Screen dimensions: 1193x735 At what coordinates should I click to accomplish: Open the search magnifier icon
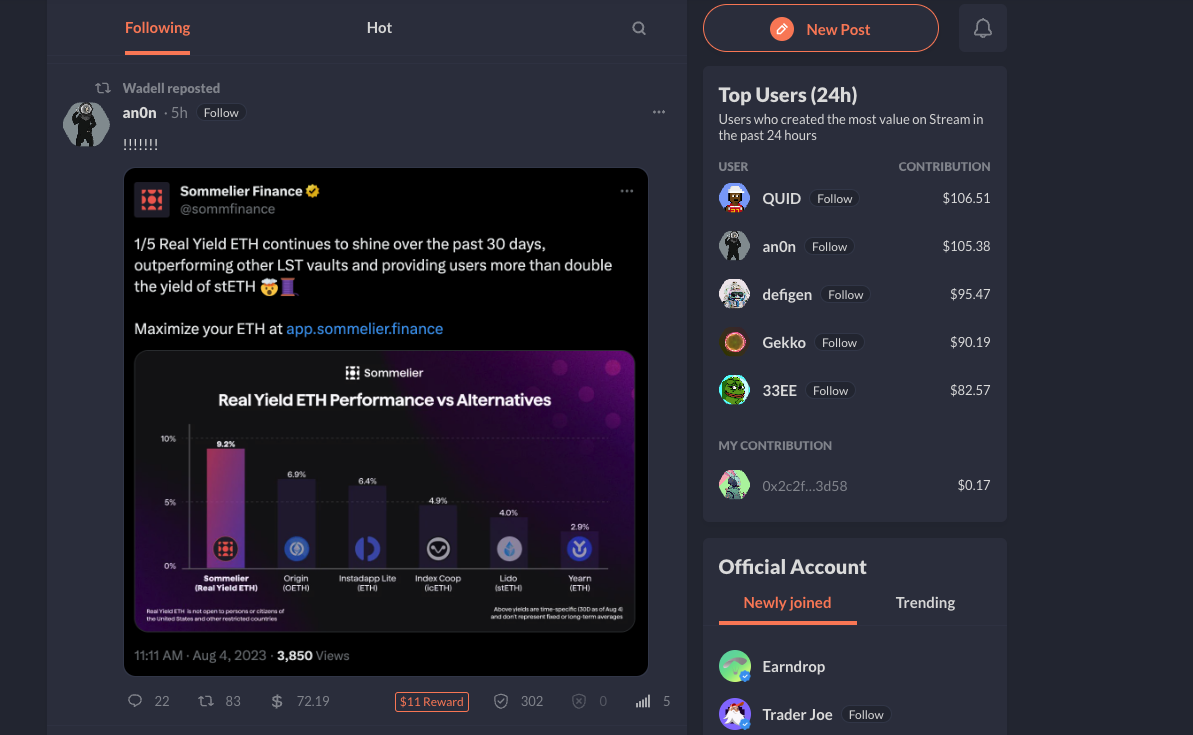click(638, 28)
